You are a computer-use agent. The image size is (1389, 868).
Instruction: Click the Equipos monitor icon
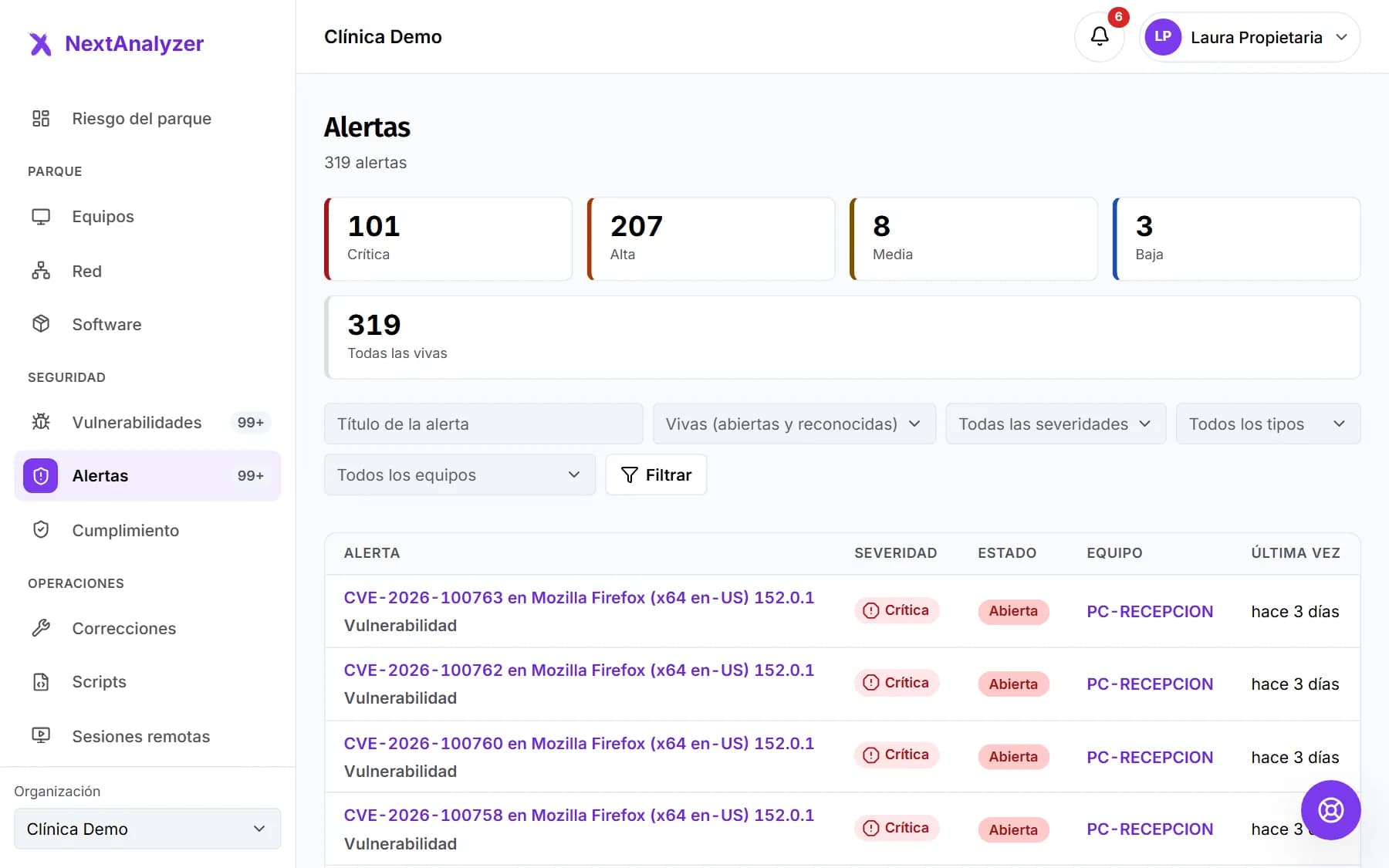pyautogui.click(x=41, y=217)
